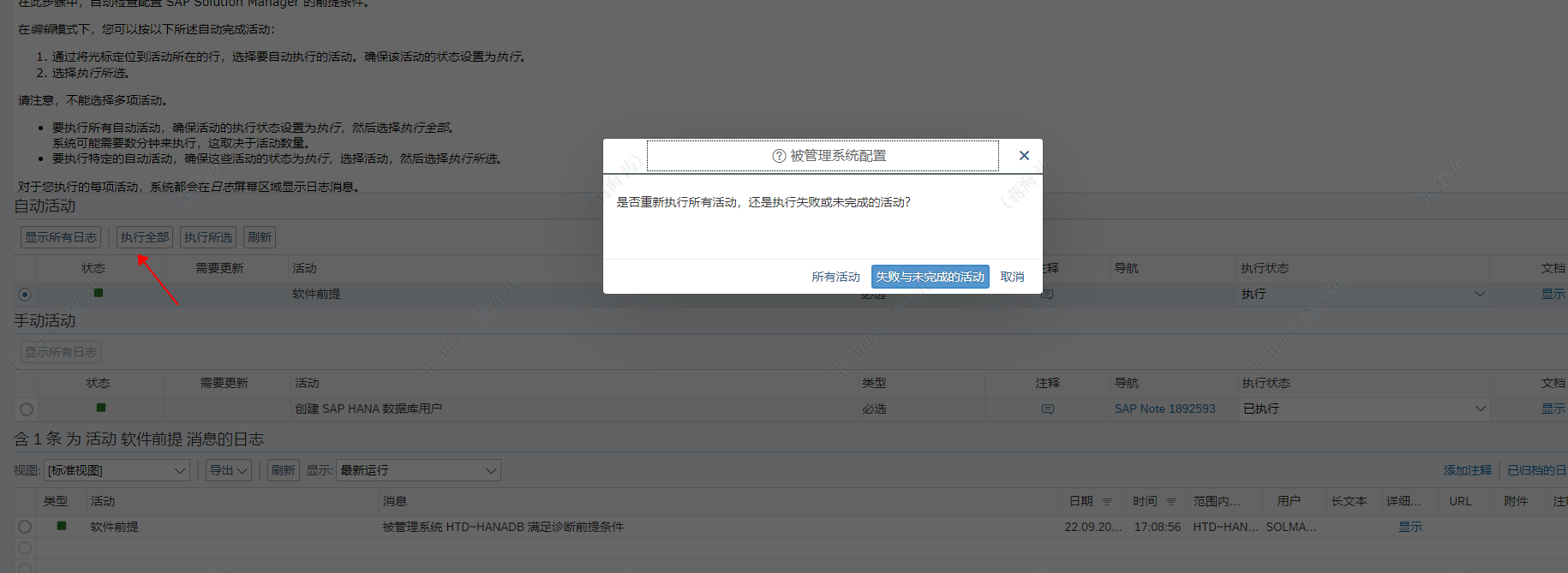Click log message 被管理系统 HTD~HANADB 满足诊断前提条件
The height and width of the screenshot is (573, 1568).
(503, 527)
